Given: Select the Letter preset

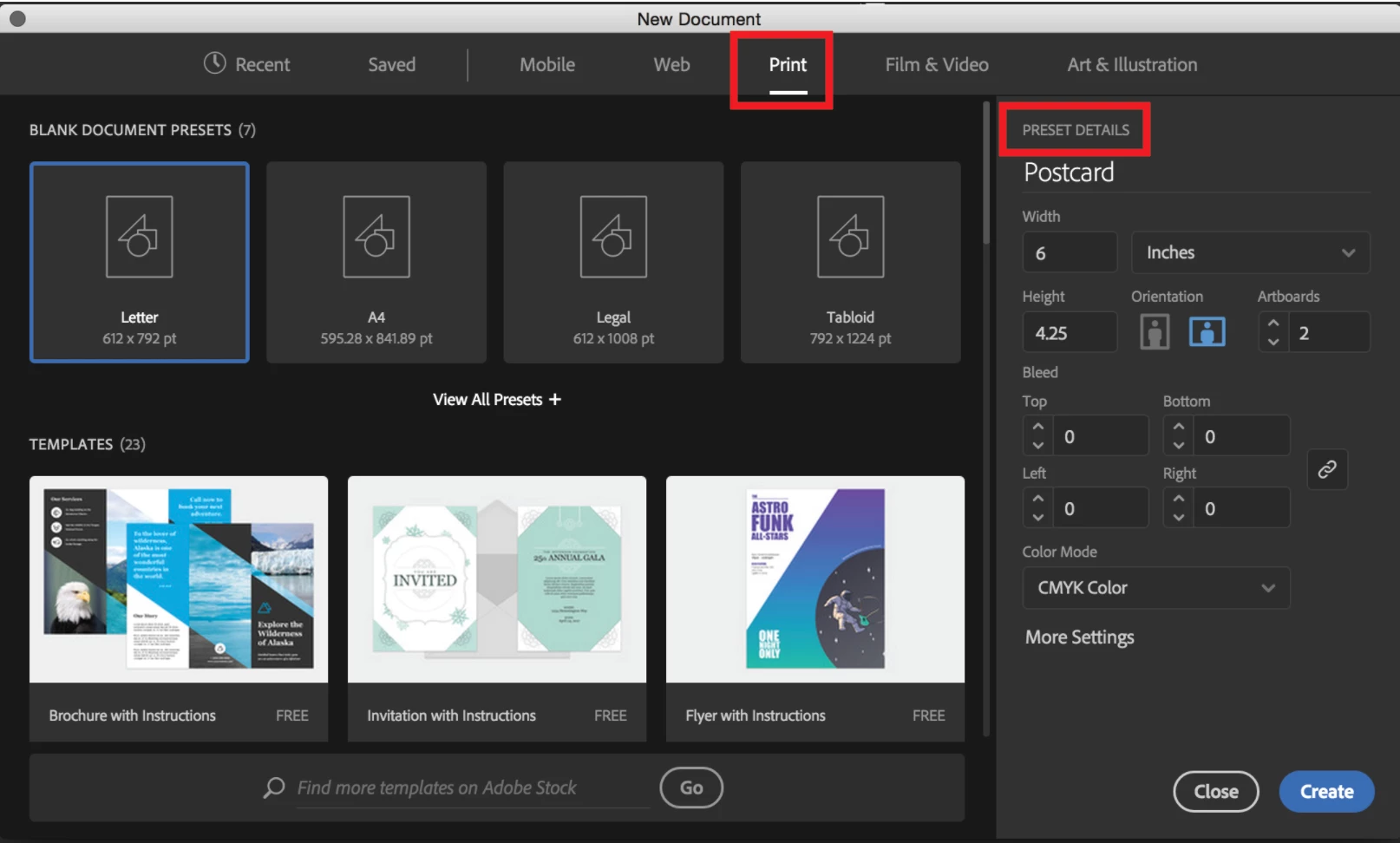Looking at the screenshot, I should (x=140, y=262).
